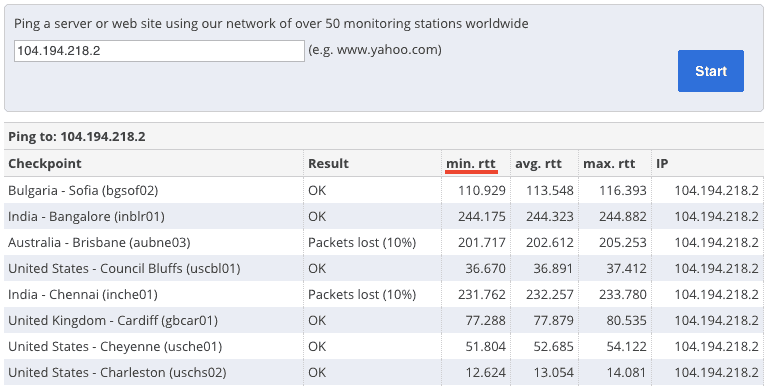The height and width of the screenshot is (386, 768).
Task: Click the OK result for Cheyenne
Action: (x=317, y=346)
